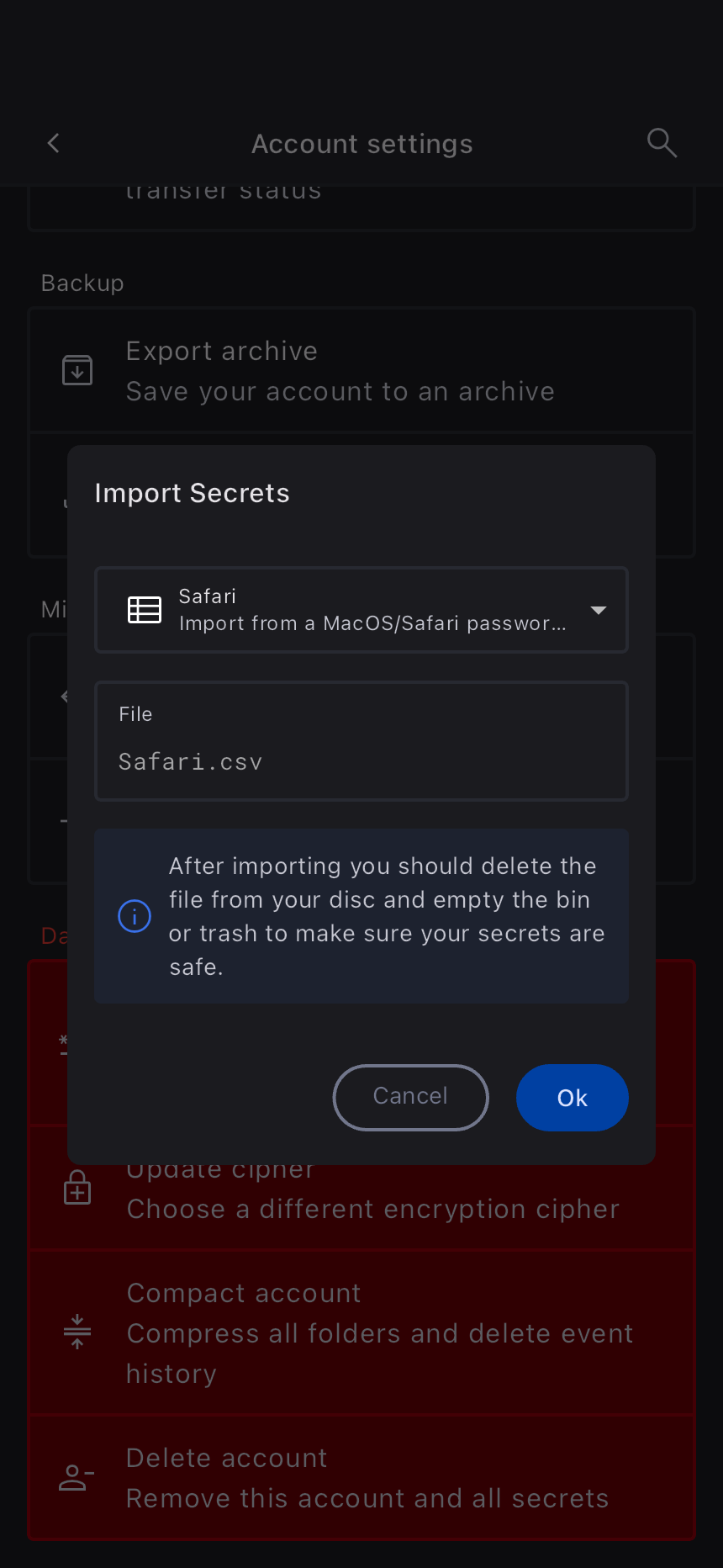Click the blue info circle icon
The width and height of the screenshot is (723, 1568).
(x=135, y=916)
